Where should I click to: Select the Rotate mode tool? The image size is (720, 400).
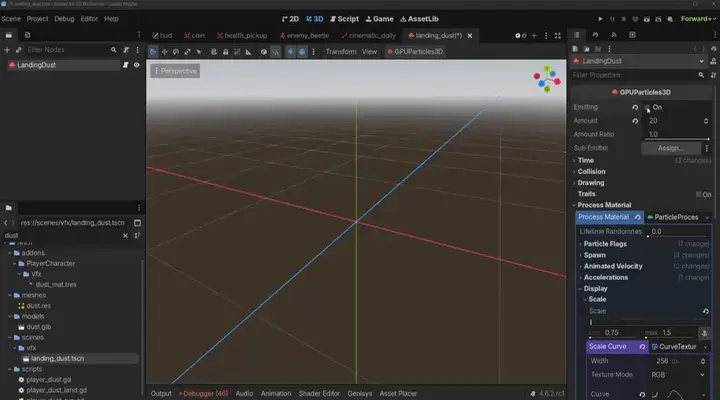[x=176, y=52]
